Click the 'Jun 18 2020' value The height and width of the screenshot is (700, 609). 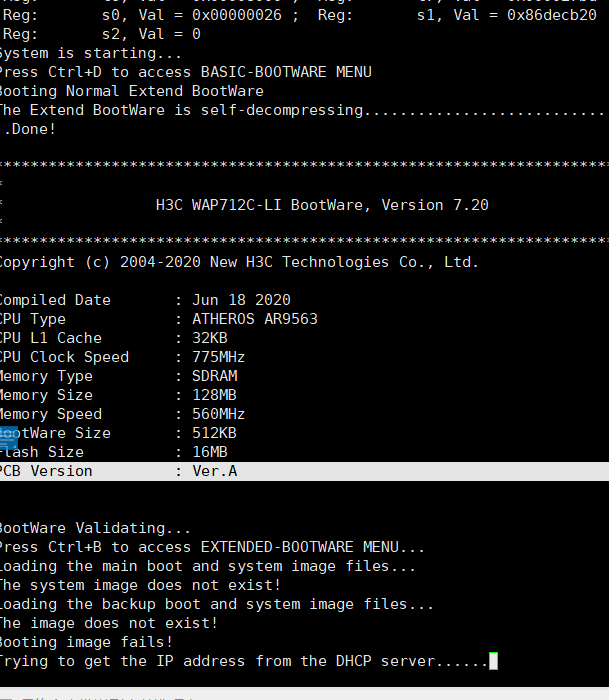(x=242, y=300)
